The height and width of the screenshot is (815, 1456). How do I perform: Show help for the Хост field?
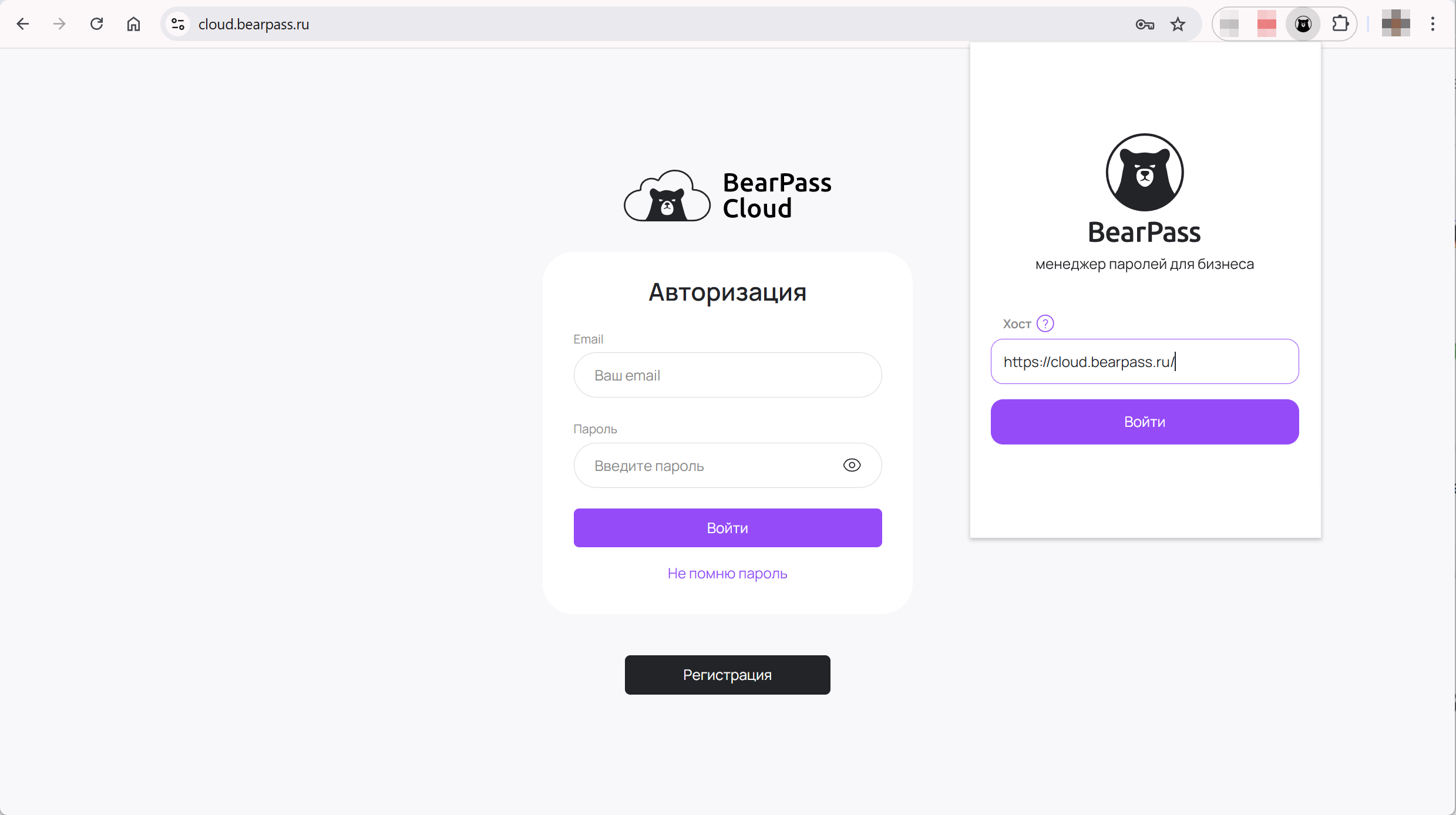coord(1045,324)
